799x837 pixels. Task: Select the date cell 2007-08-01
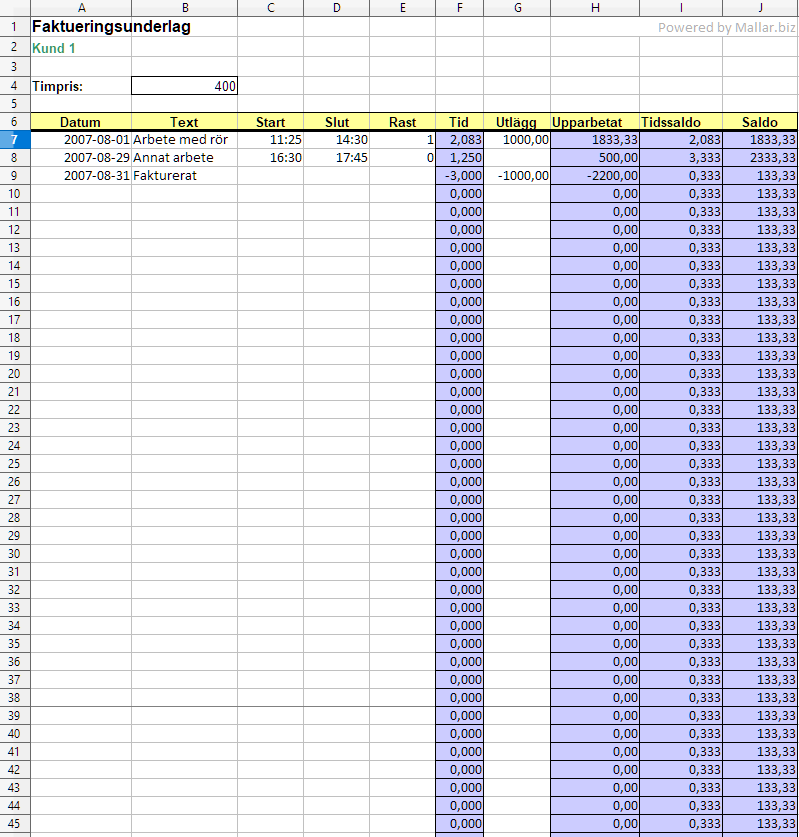click(81, 140)
